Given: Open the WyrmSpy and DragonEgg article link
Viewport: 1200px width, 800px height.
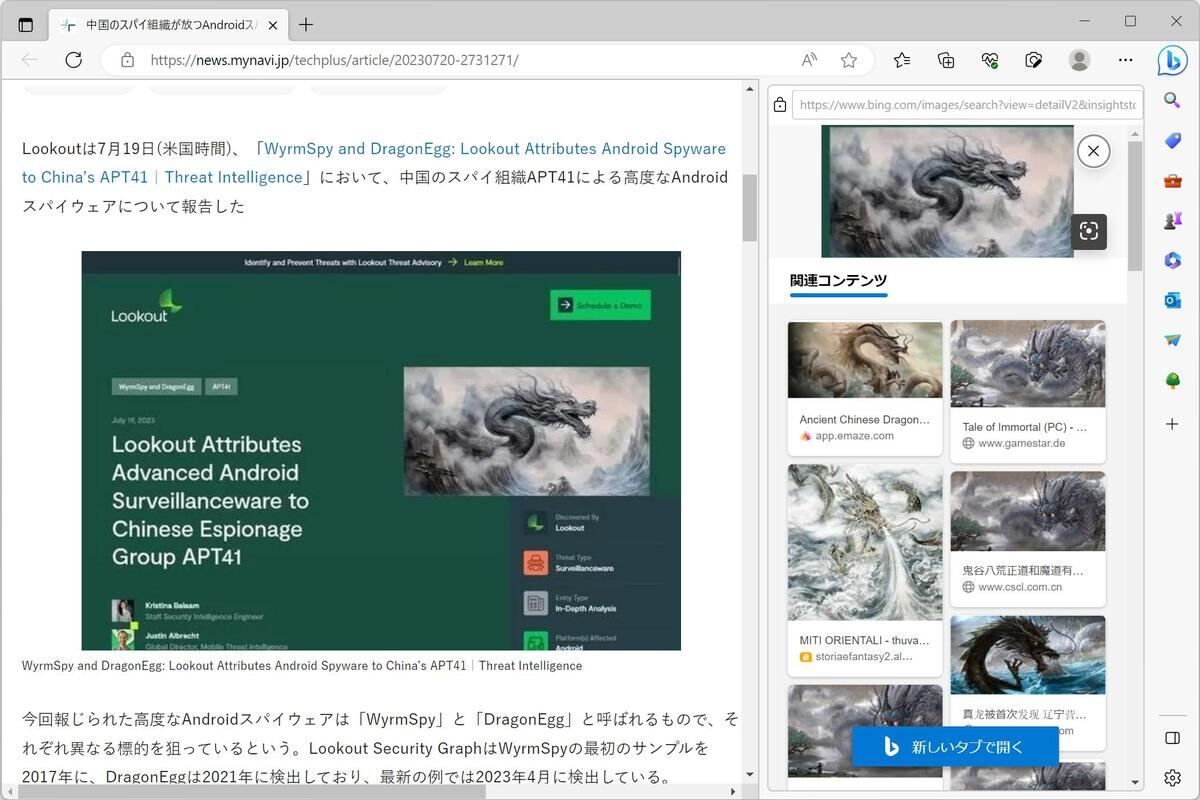Looking at the screenshot, I should point(374,162).
